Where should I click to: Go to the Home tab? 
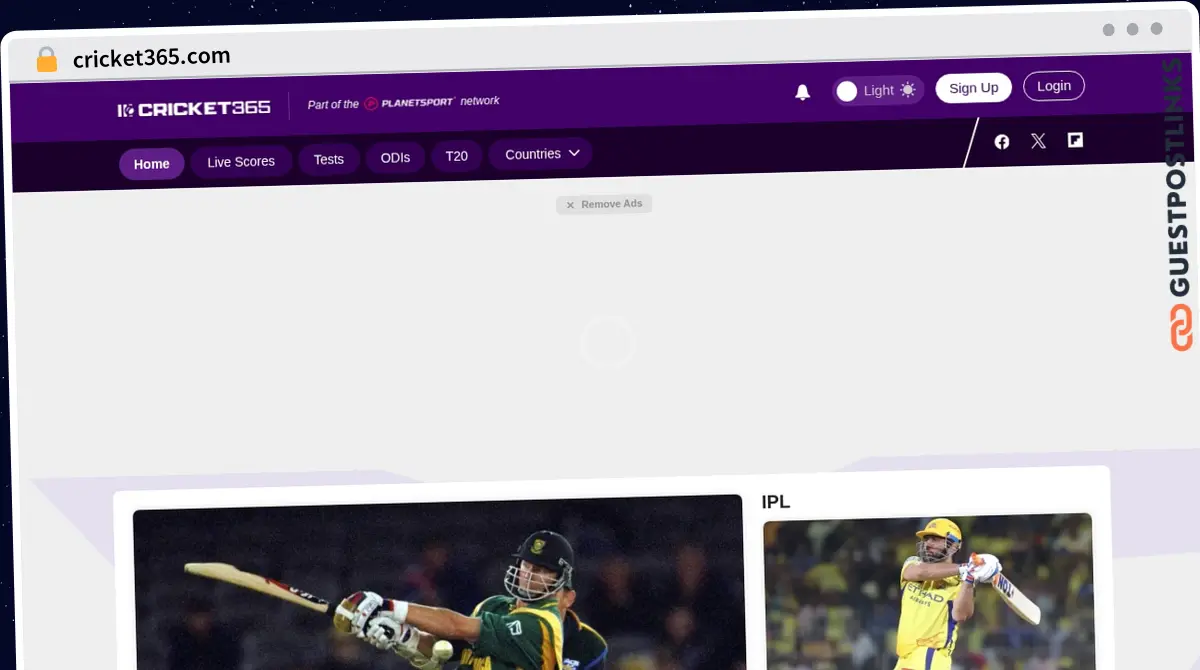(x=152, y=164)
